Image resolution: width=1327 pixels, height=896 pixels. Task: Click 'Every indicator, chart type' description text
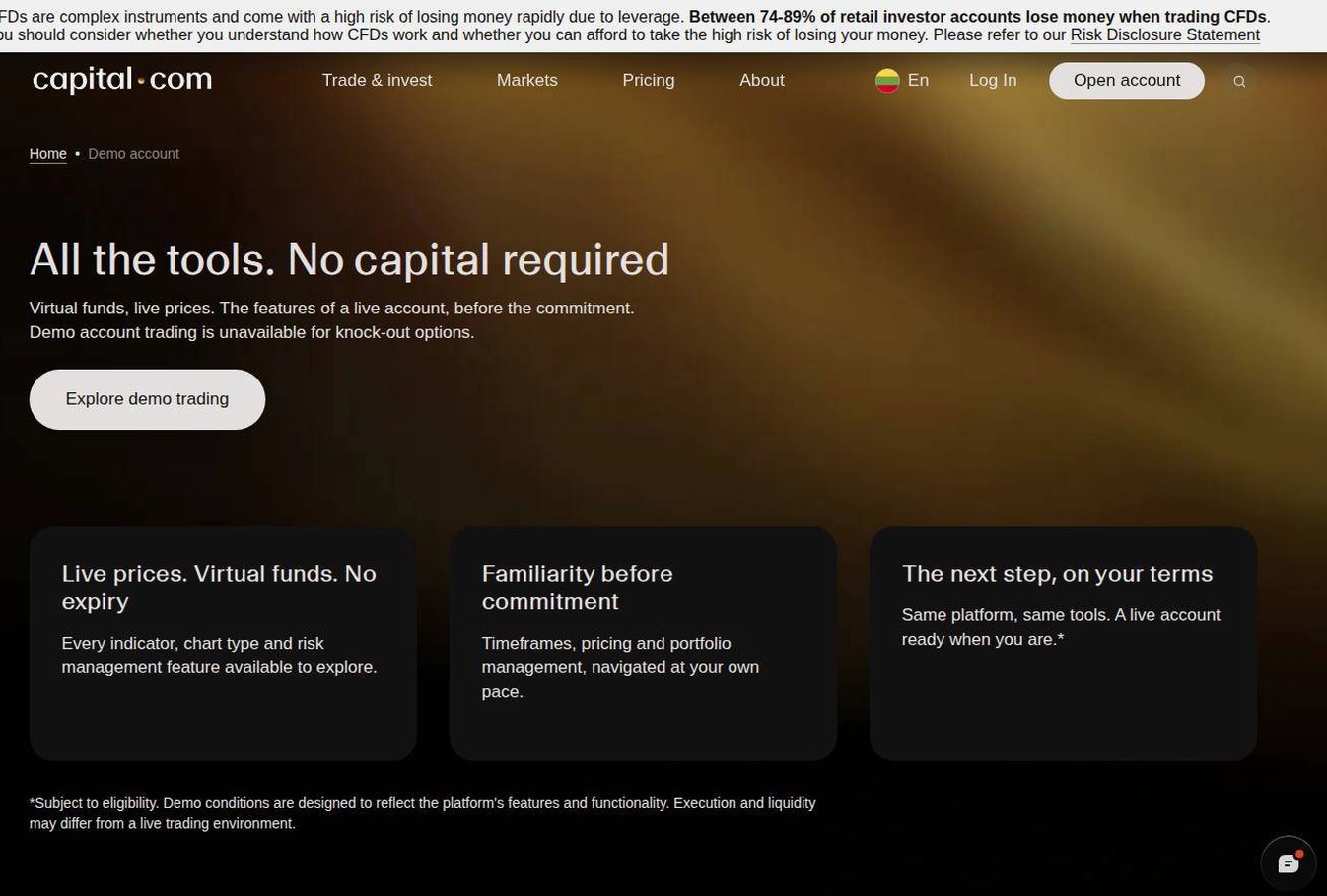pos(219,655)
